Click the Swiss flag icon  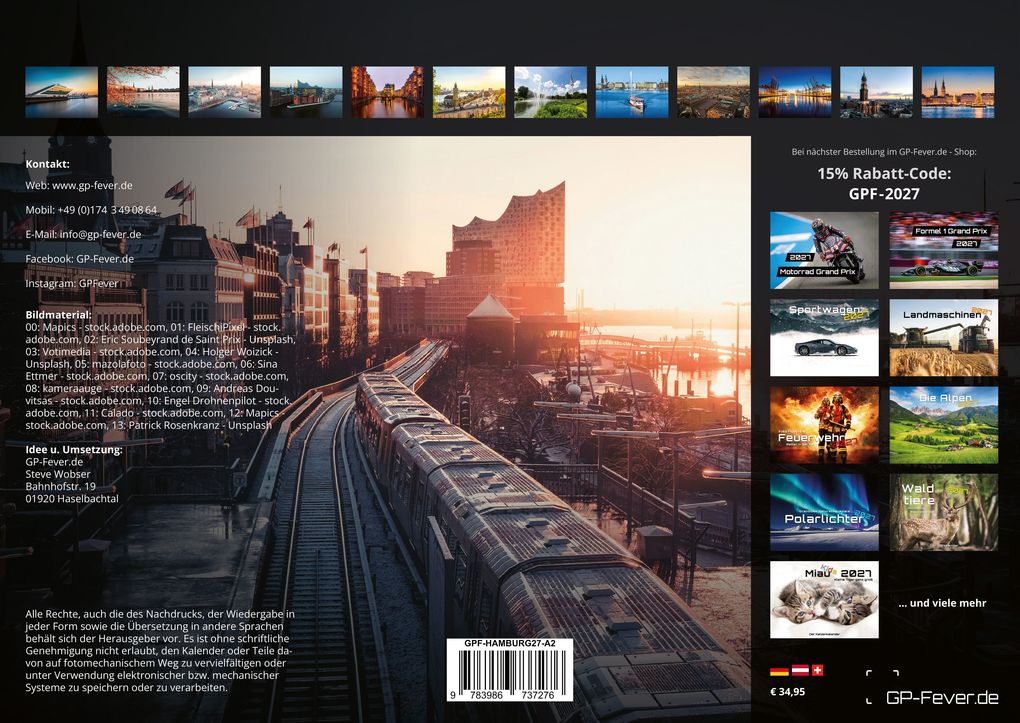[818, 670]
